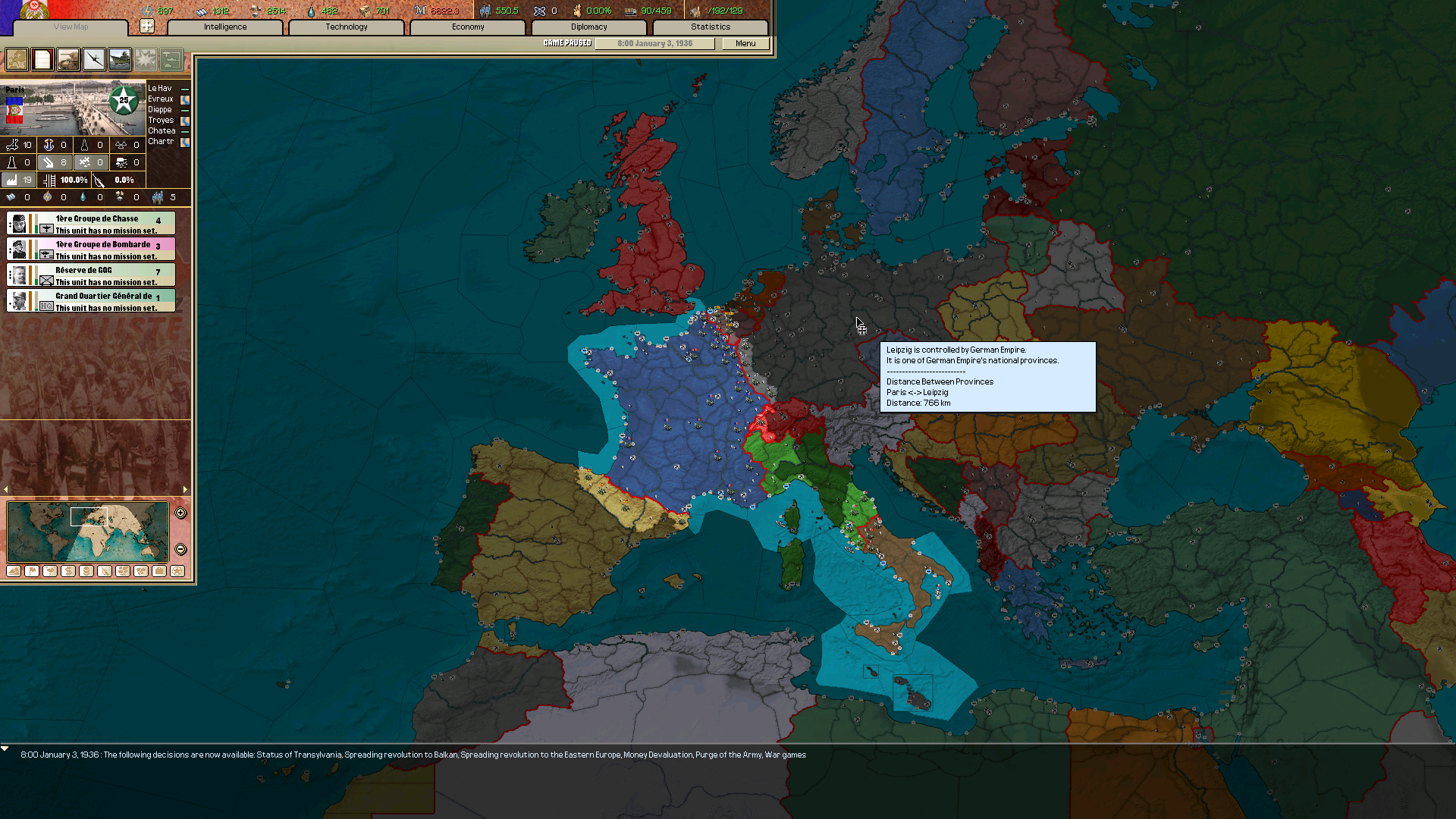Select Grand Quartier Général unit
Image resolution: width=1456 pixels, height=819 pixels.
(91, 301)
